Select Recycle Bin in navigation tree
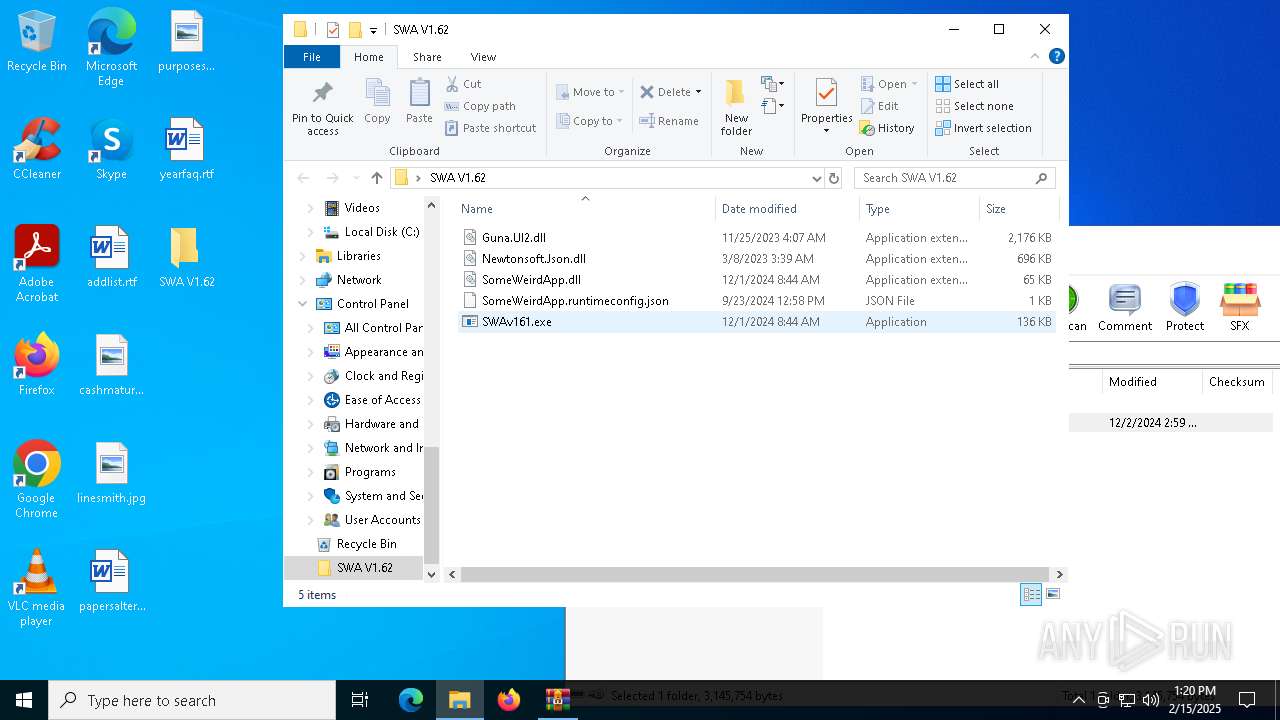1280x720 pixels. coord(366,544)
